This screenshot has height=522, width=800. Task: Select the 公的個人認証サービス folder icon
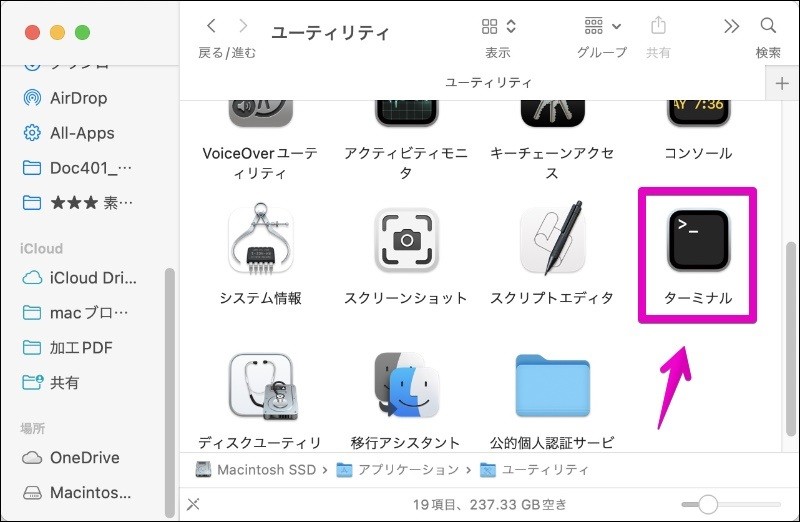(553, 386)
